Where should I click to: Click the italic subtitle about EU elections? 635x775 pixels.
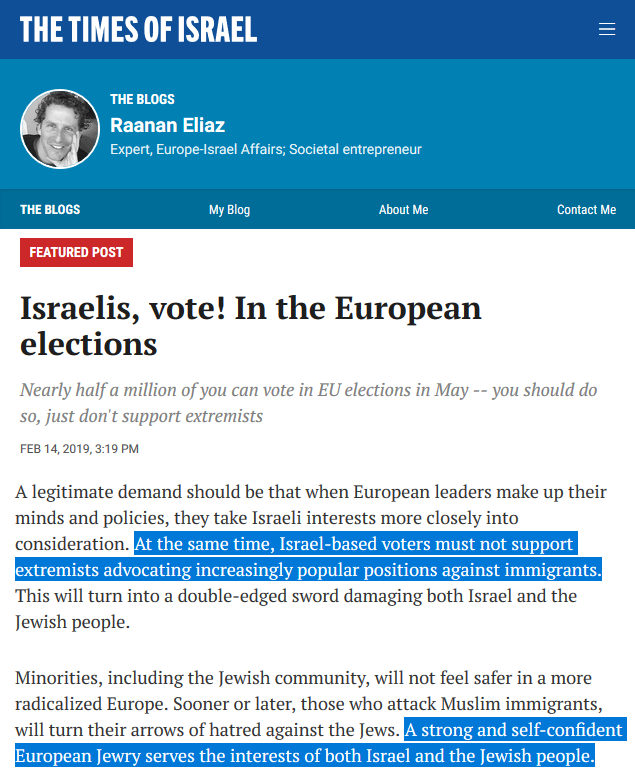click(x=308, y=403)
